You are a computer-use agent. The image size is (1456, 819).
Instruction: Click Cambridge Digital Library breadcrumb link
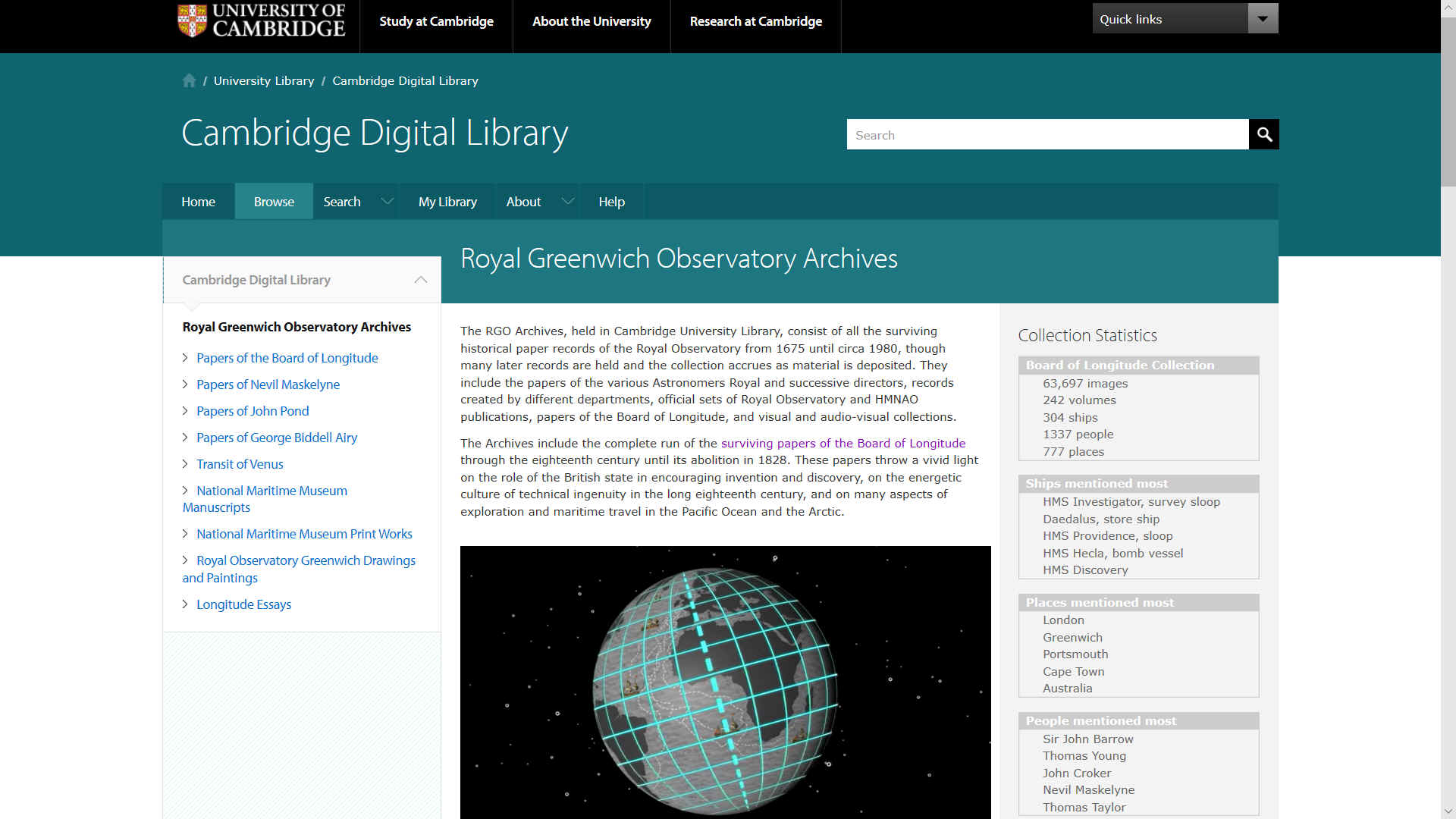point(405,80)
